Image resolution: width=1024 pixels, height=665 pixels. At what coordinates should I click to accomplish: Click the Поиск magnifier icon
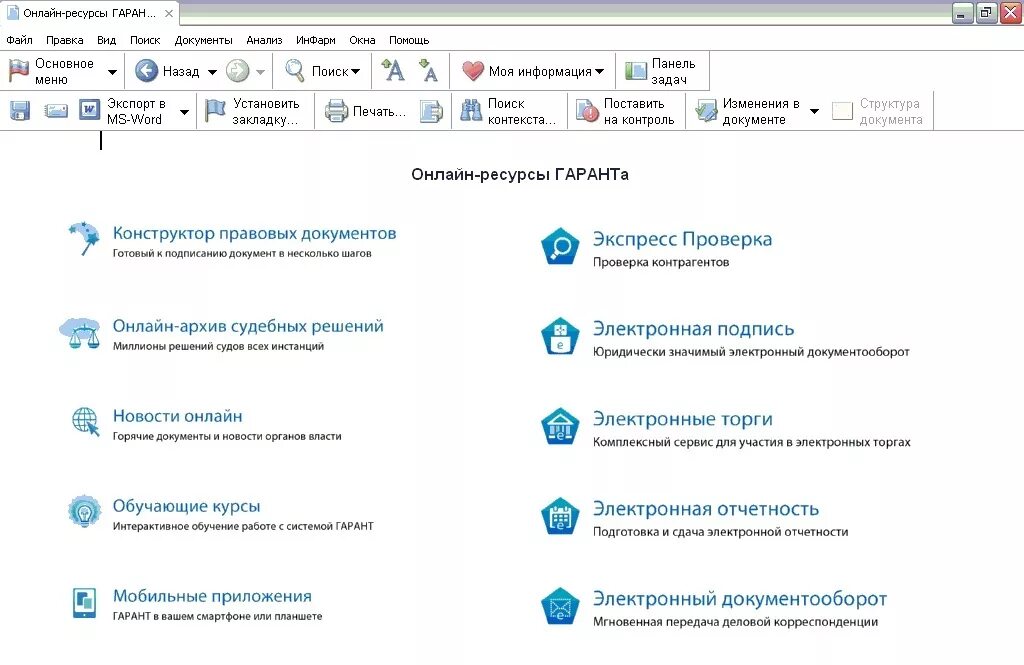pos(295,71)
